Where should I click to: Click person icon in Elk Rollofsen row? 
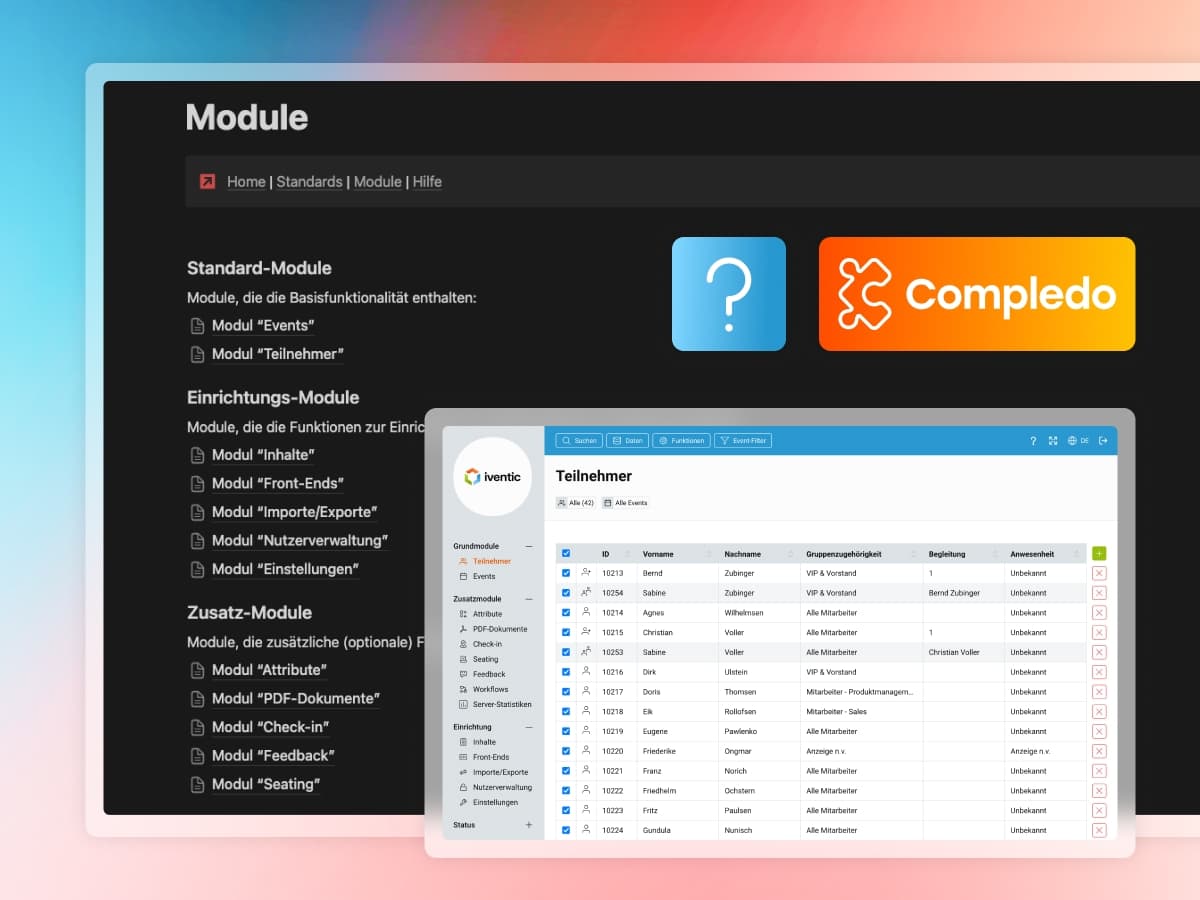pyautogui.click(x=586, y=711)
